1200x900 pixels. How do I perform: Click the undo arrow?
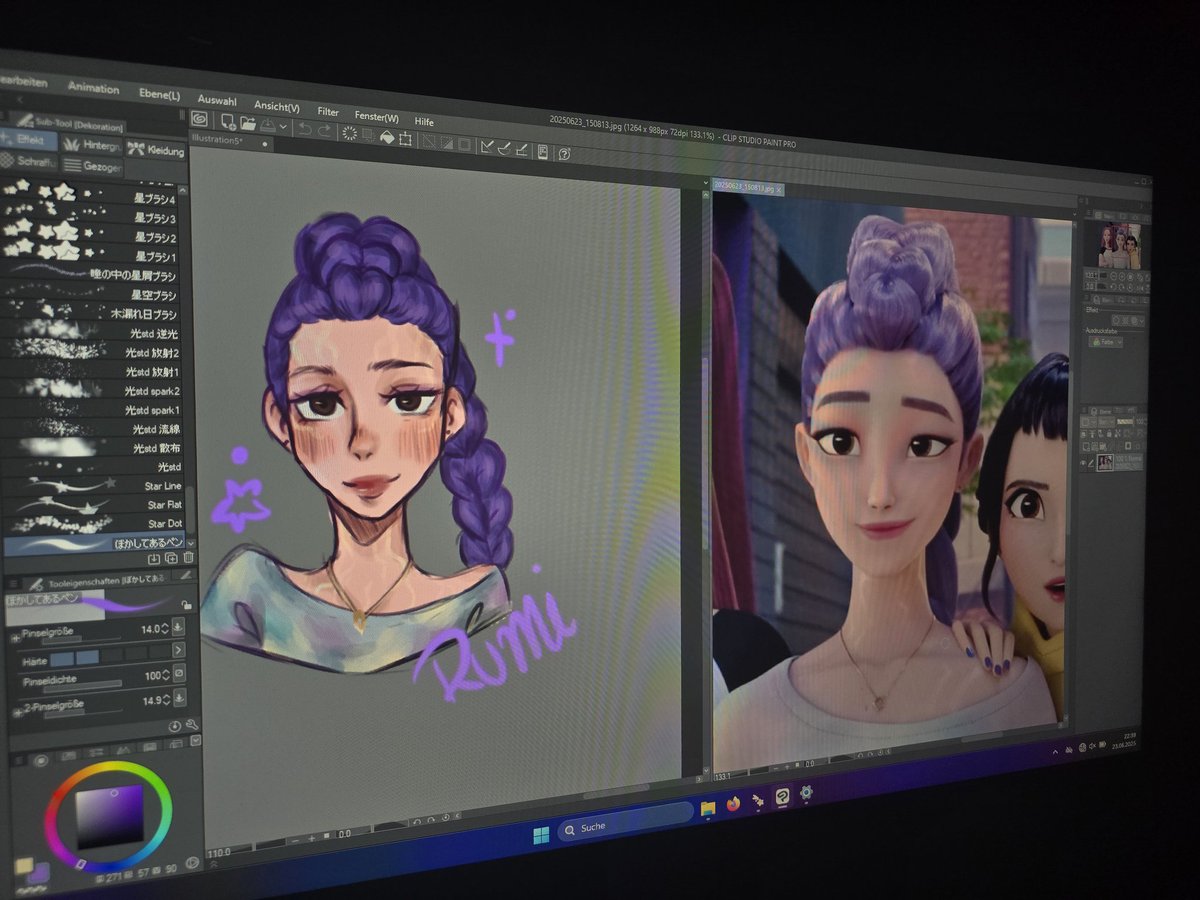tap(305, 129)
